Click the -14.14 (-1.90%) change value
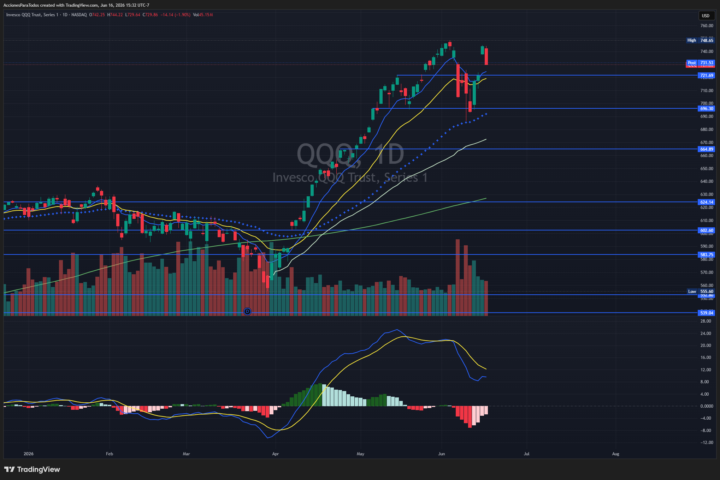The height and width of the screenshot is (480, 720). tap(174, 15)
